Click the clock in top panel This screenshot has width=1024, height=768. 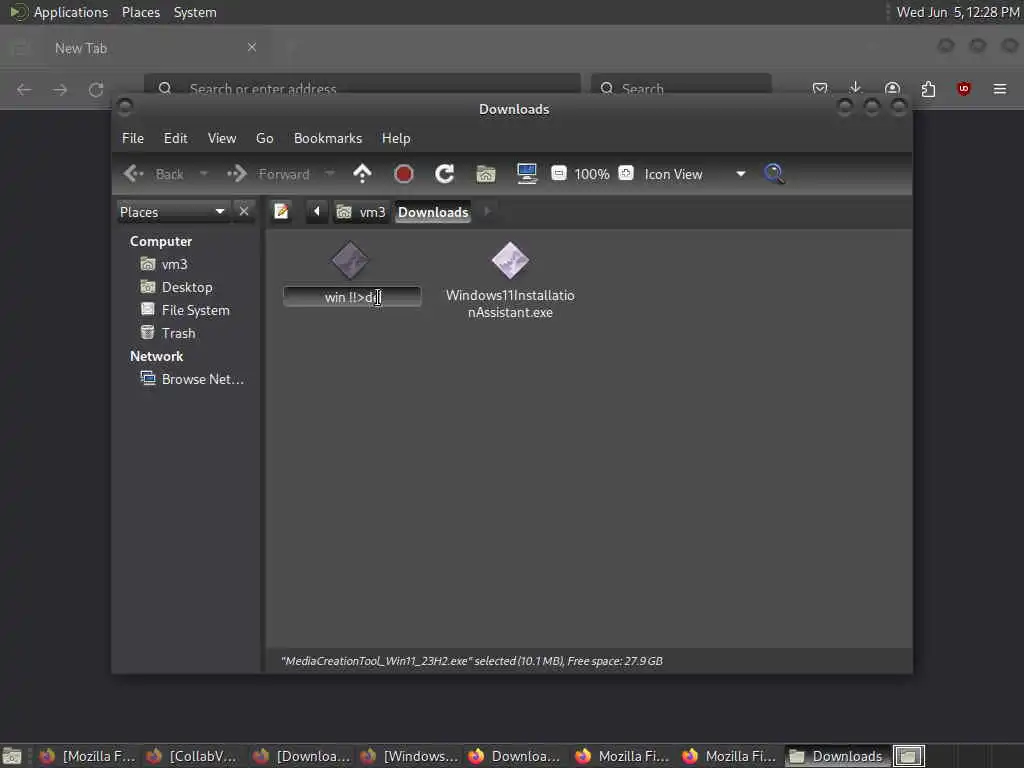coord(957,12)
